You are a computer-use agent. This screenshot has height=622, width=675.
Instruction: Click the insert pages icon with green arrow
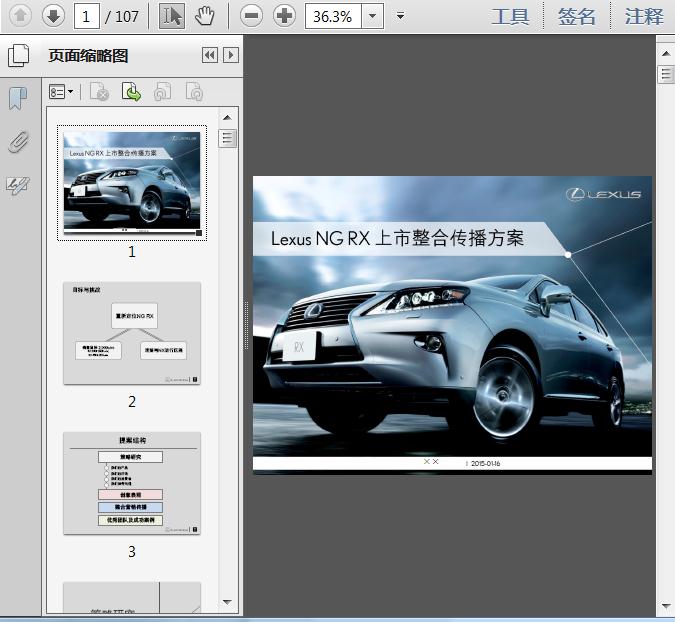(x=131, y=92)
